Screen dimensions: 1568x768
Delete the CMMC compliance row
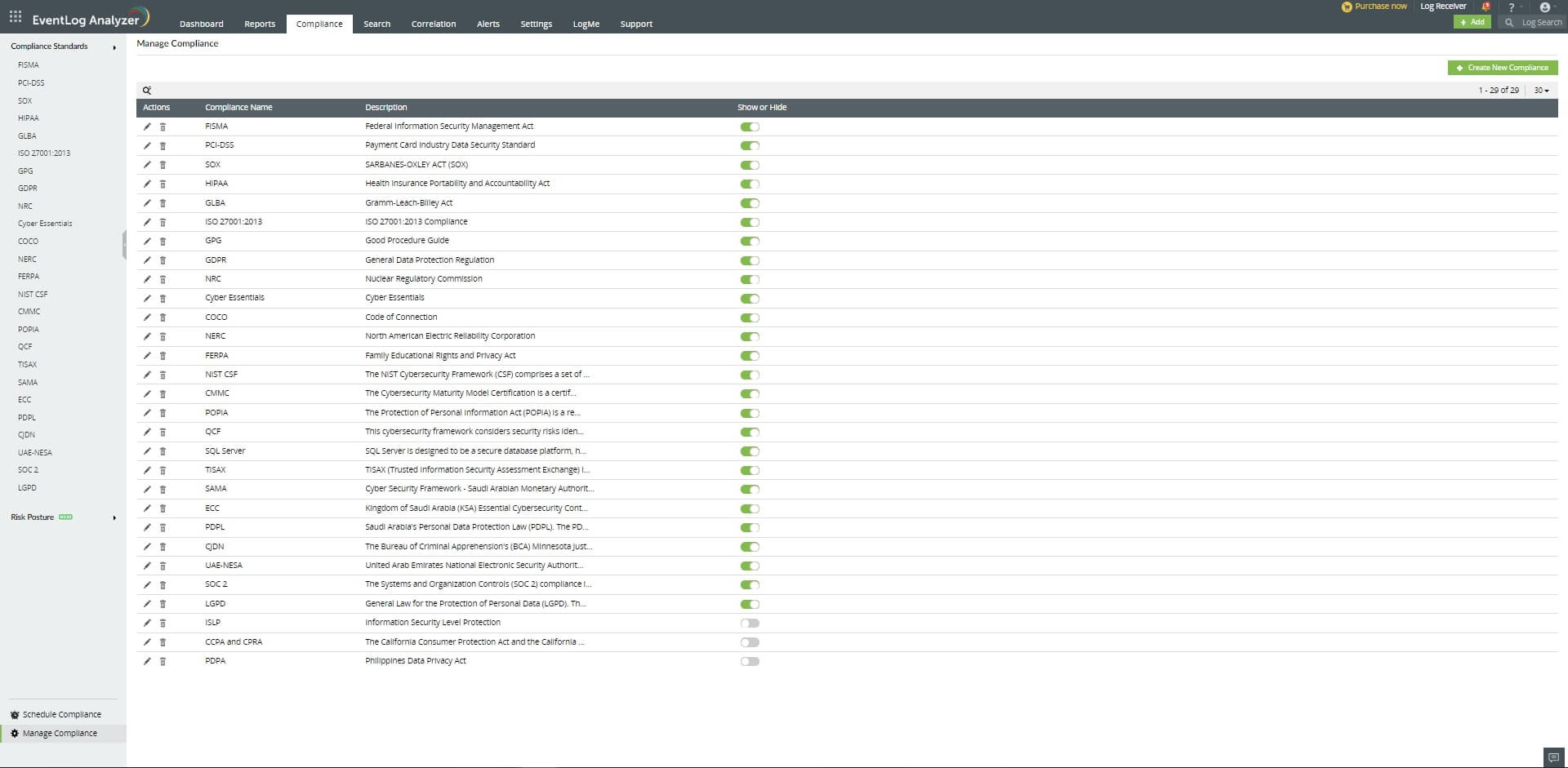pos(163,394)
